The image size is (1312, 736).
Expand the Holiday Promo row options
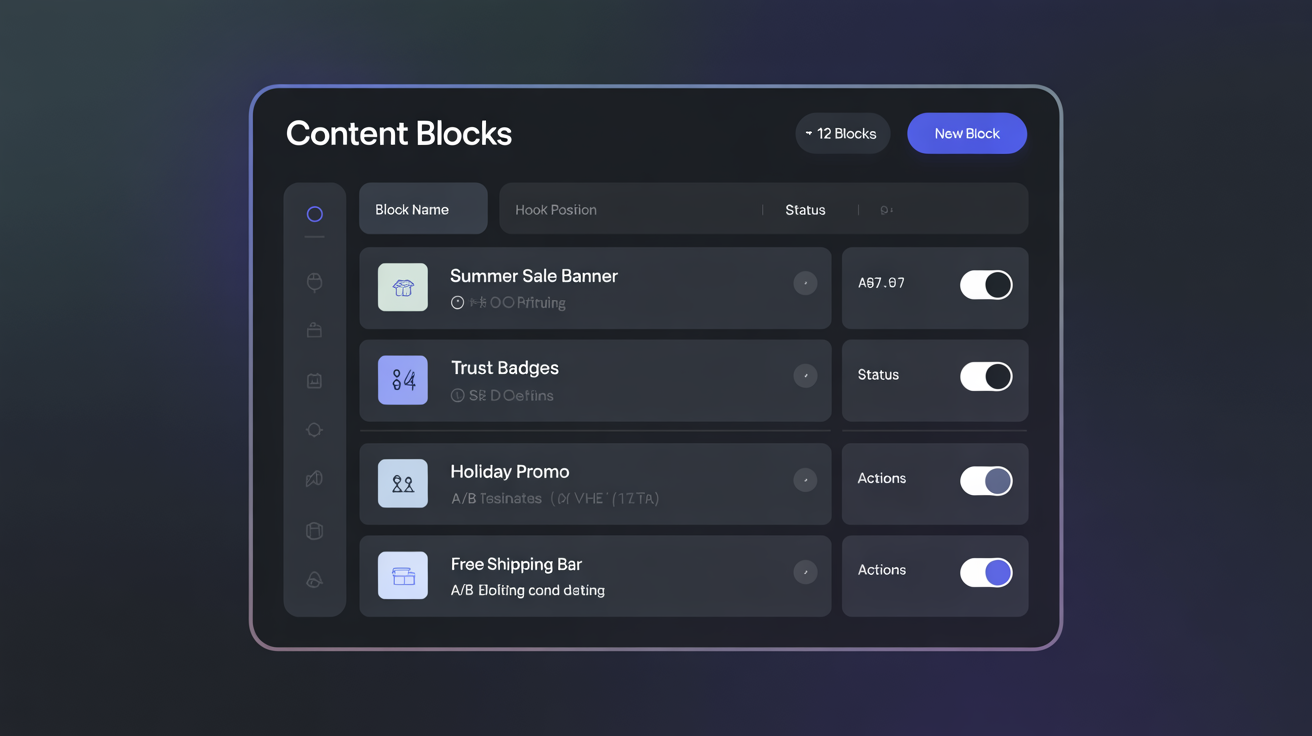pyautogui.click(x=805, y=480)
